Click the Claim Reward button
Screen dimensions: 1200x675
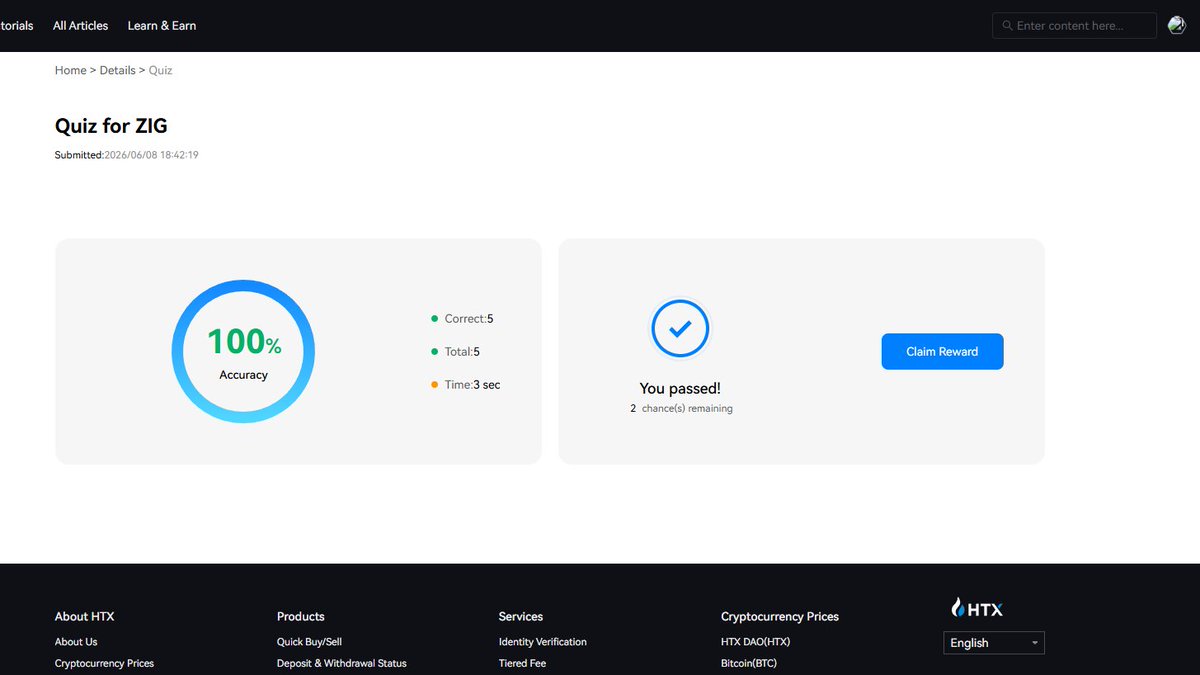[942, 352]
